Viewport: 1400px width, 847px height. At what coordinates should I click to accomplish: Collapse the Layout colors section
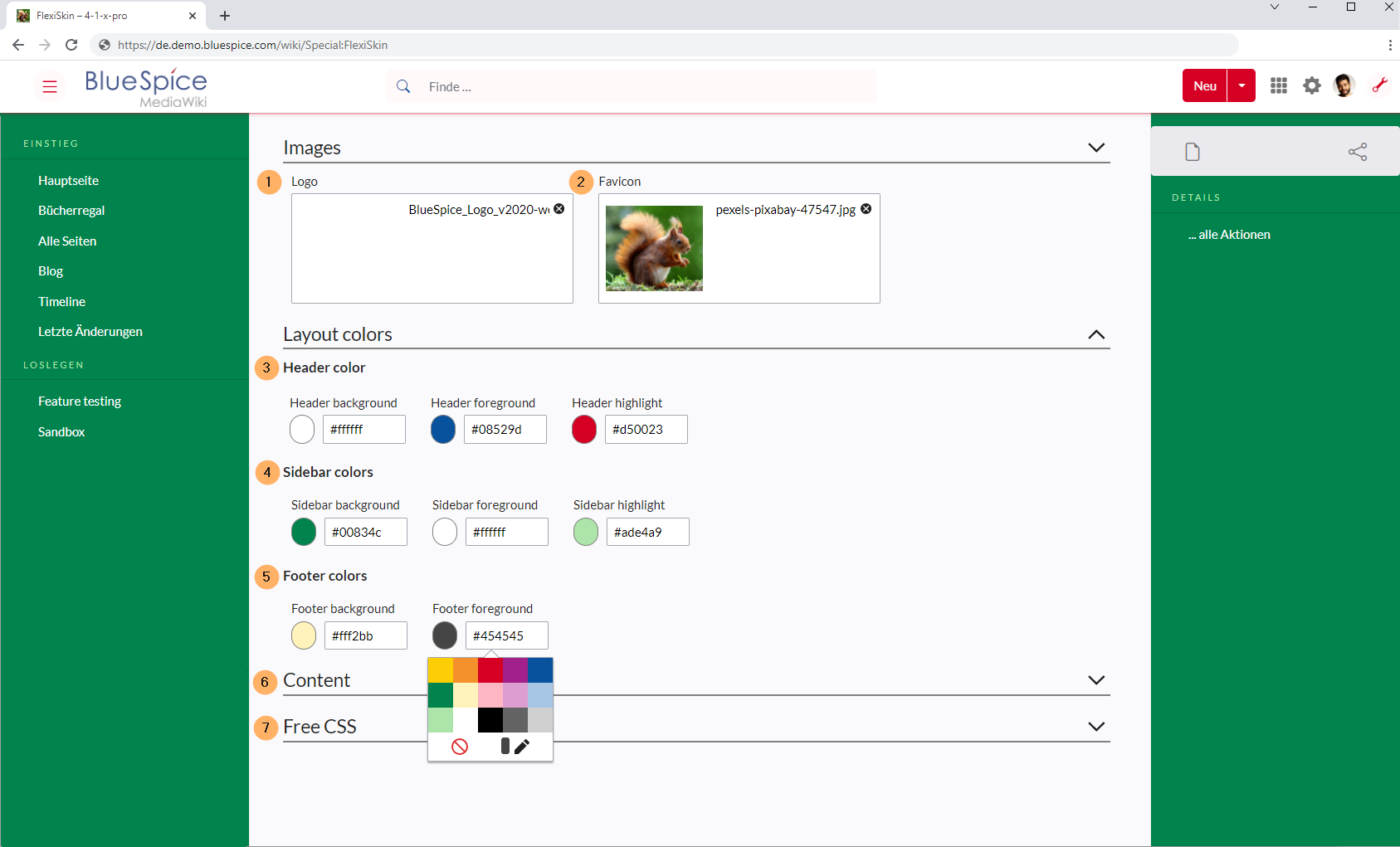[1096, 334]
